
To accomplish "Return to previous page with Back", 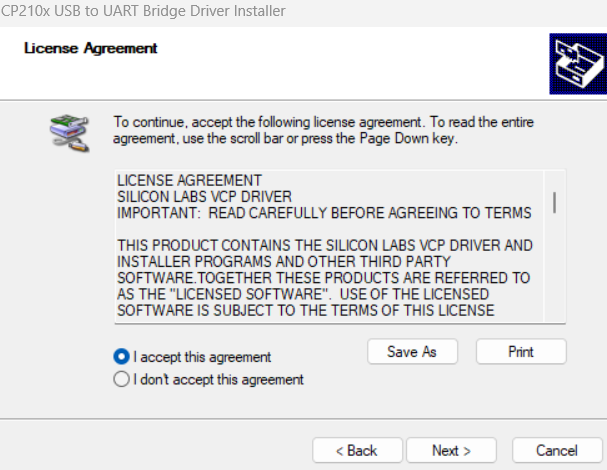I will 357,450.
